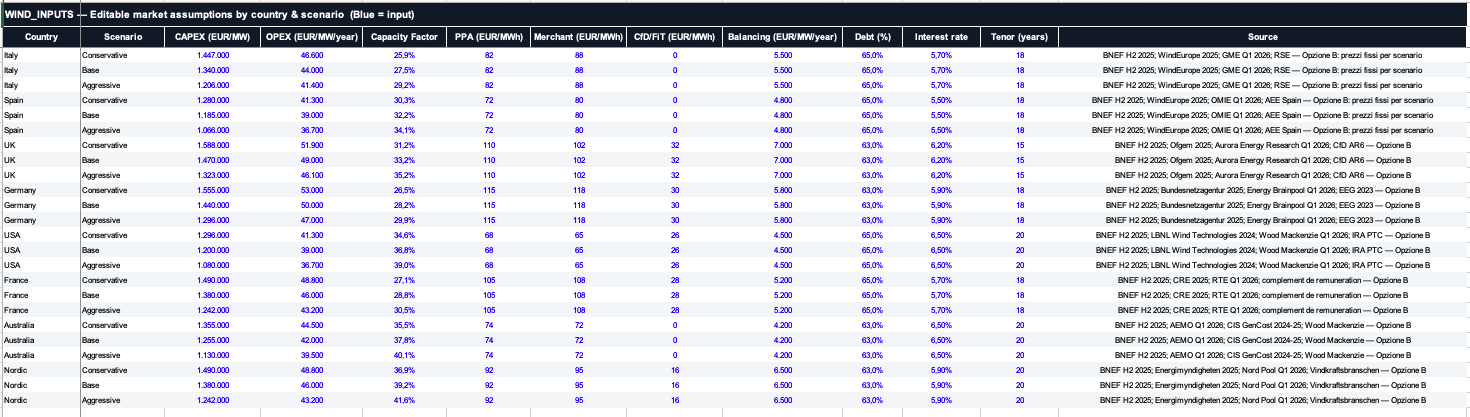Click the 'OPEX (EUR/MW/year)' header cell
The height and width of the screenshot is (417, 1470).
(311, 37)
